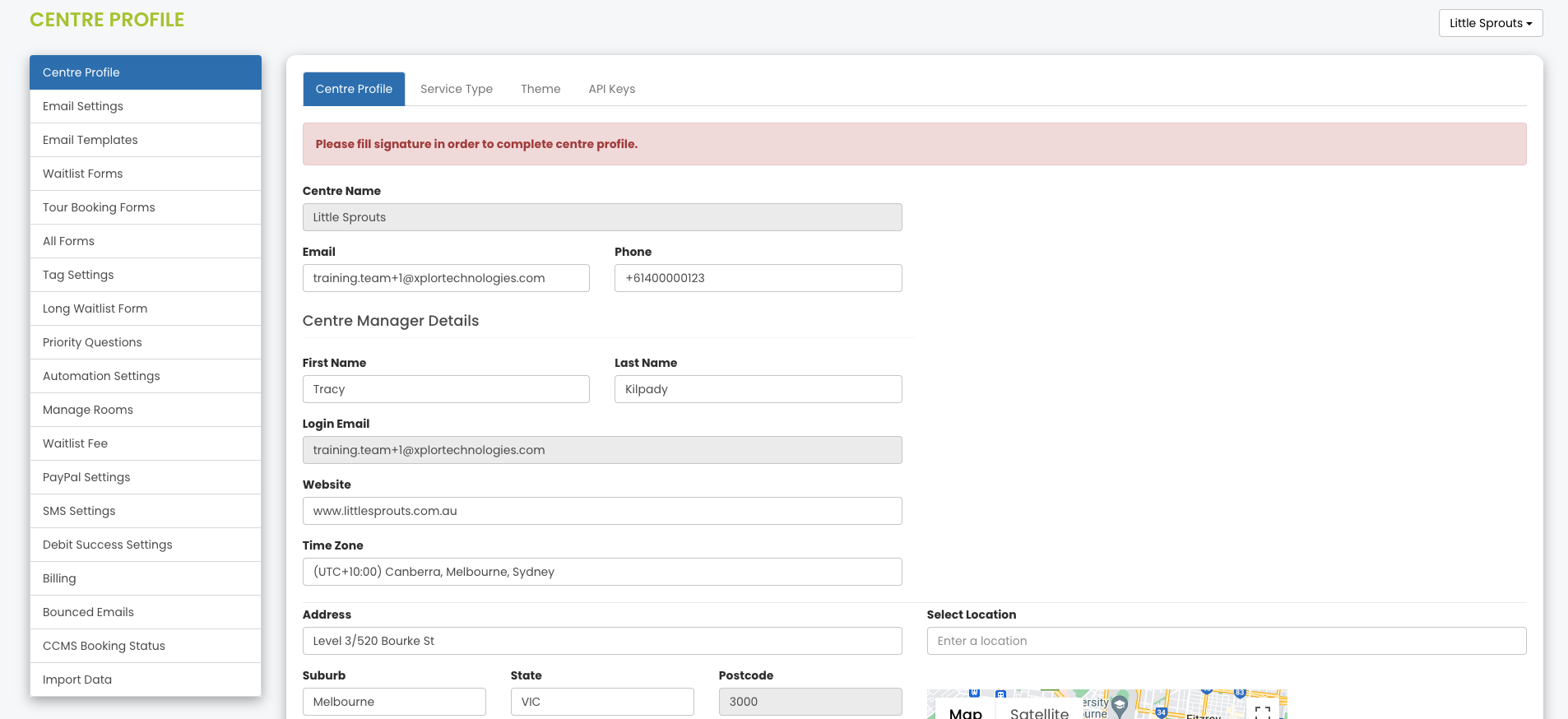Go to Billing in the sidebar
This screenshot has height=719, width=1568.
[146, 578]
